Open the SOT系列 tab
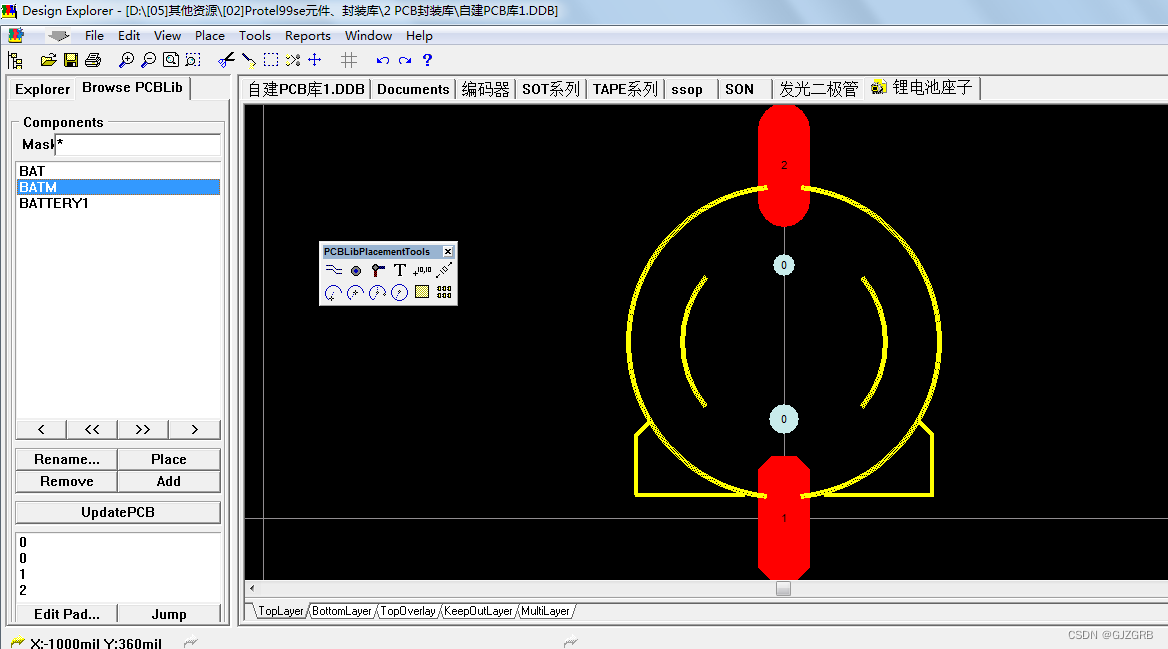This screenshot has width=1168, height=649. click(x=550, y=89)
